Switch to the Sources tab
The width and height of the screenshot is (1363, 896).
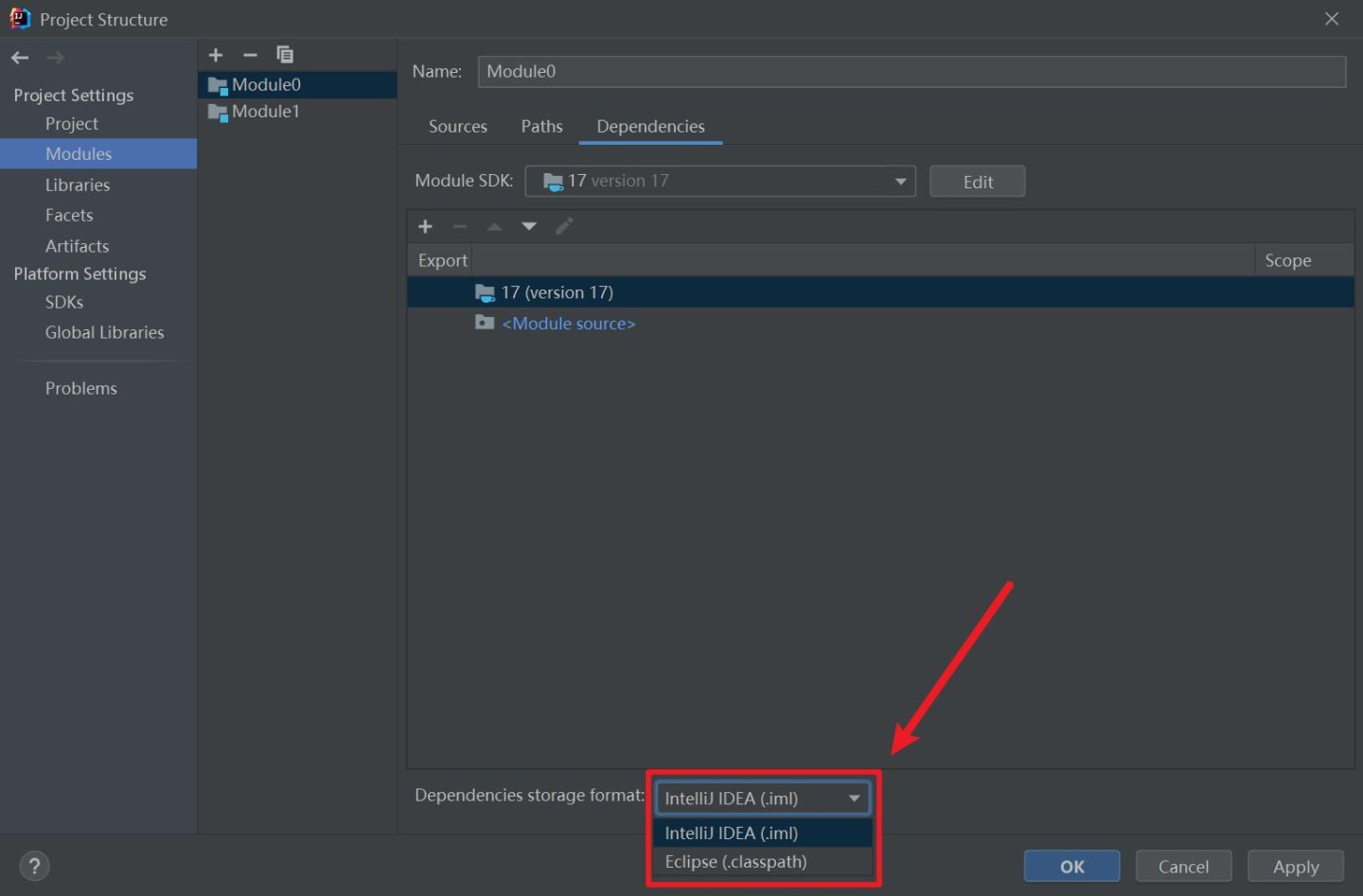[x=458, y=126]
